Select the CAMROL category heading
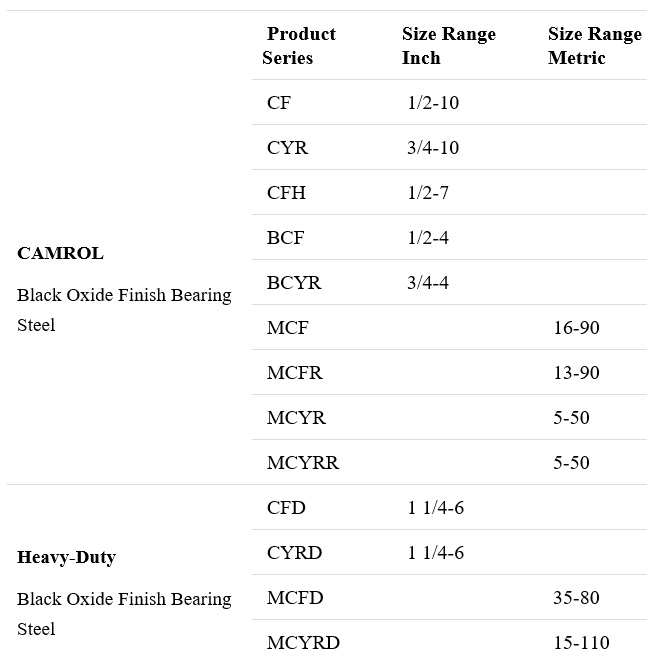 [x=60, y=254]
